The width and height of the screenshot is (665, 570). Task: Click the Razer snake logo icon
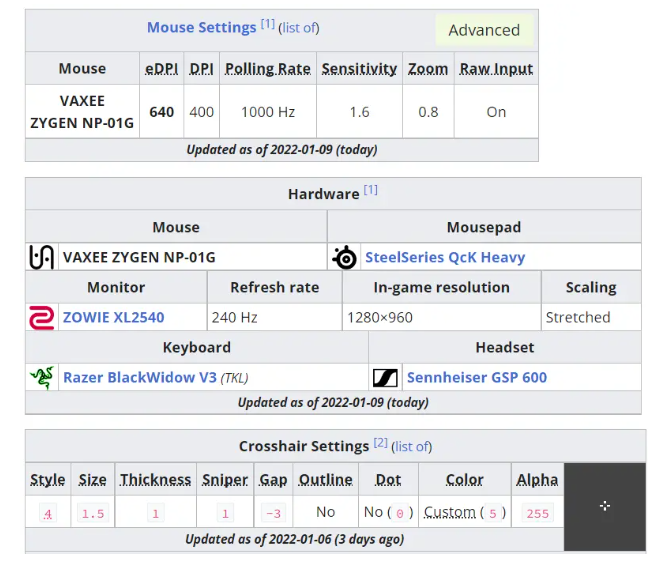42,377
